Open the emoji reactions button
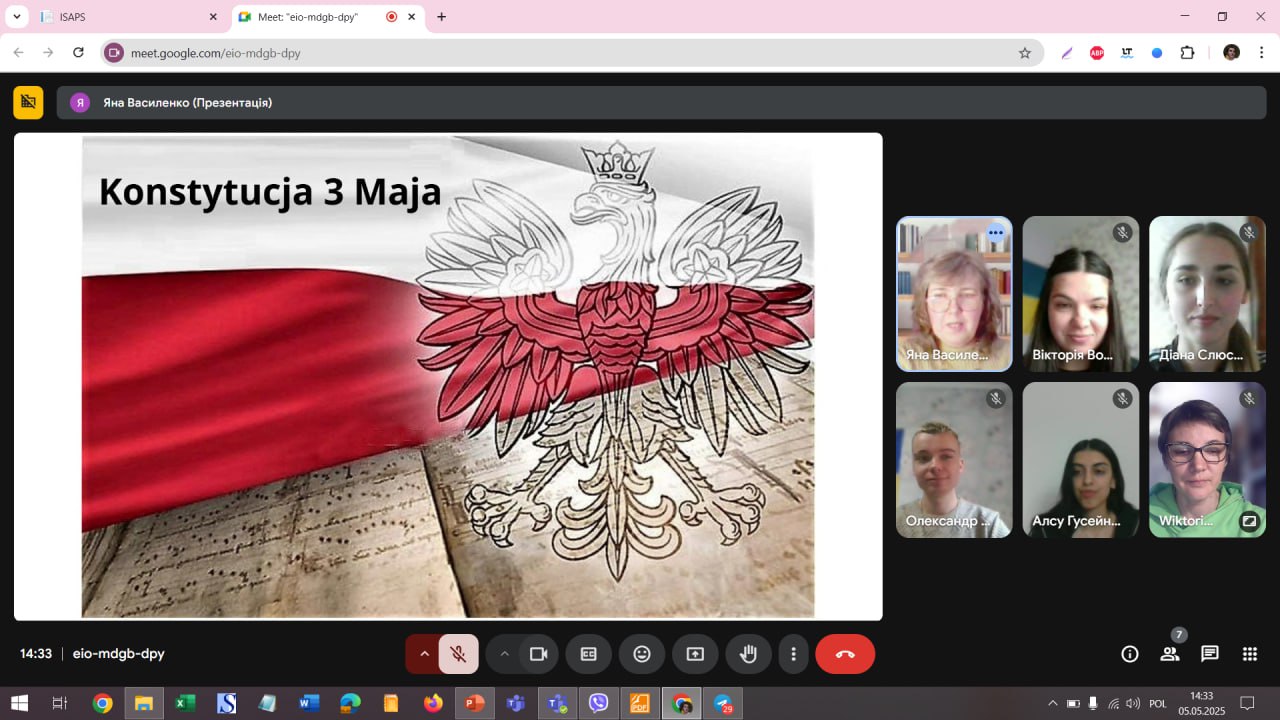The image size is (1280, 720). coord(642,654)
